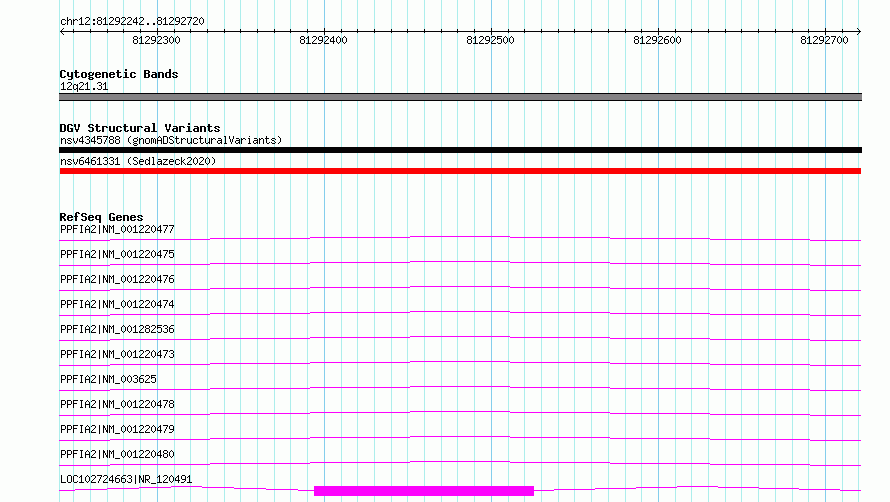Viewport: 890px width, 502px height.
Task: Open the RefSeq Genes track title
Action: coord(101,217)
